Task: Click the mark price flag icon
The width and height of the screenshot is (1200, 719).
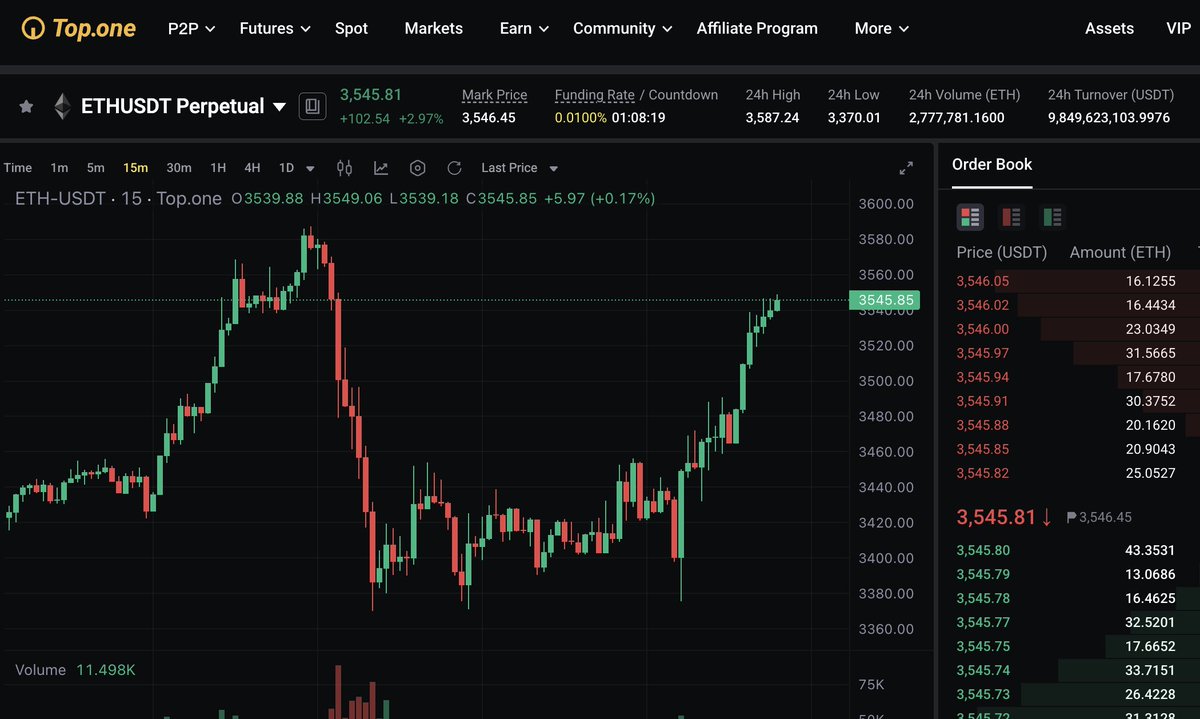Action: 1072,517
